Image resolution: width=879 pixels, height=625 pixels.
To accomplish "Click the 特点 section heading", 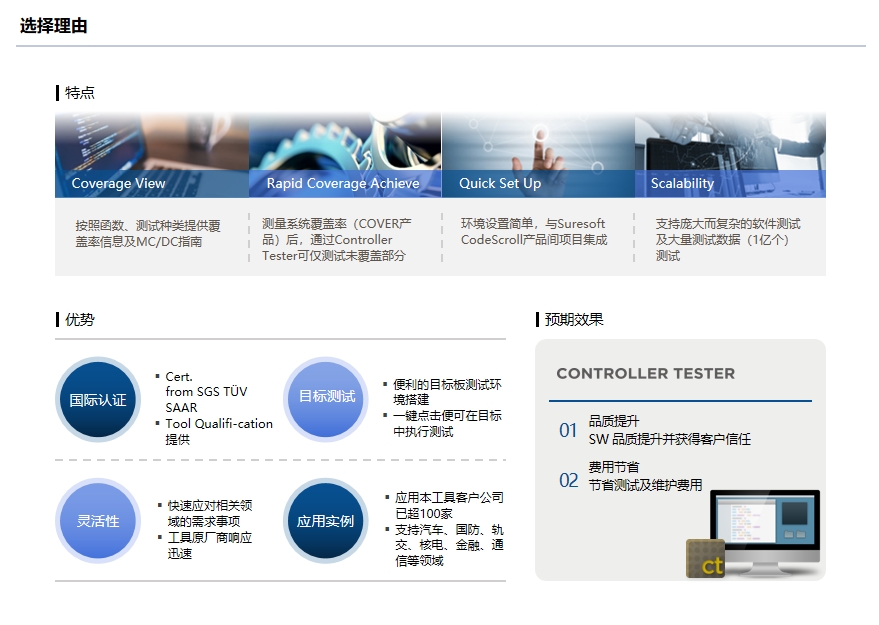I will click(x=80, y=92).
